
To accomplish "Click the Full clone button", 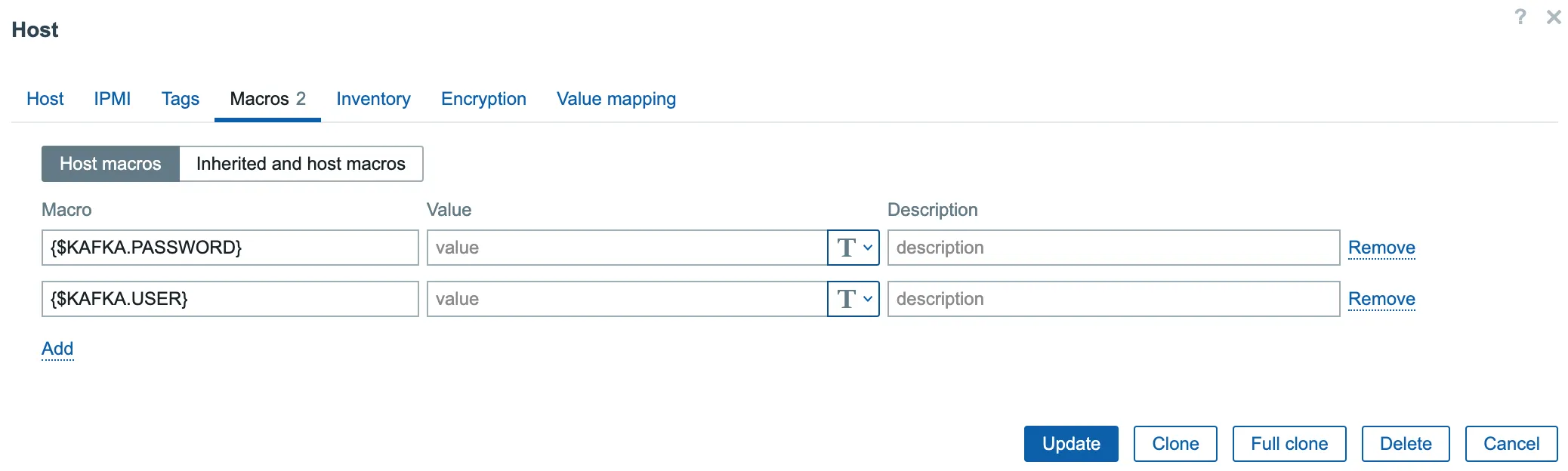I will 1289,444.
